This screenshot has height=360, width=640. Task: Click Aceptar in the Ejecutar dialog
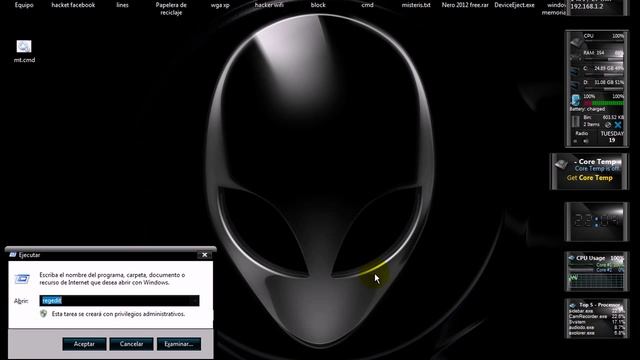click(x=84, y=344)
